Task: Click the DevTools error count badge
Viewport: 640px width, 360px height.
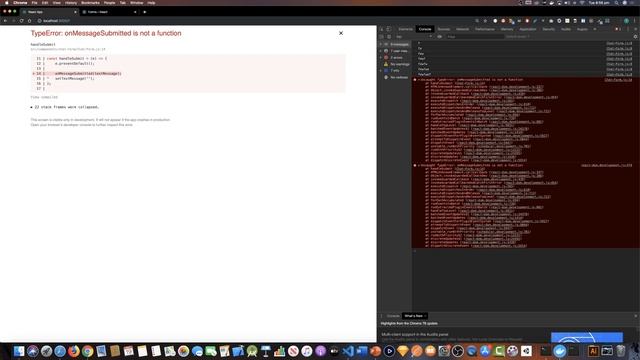Action: [x=618, y=29]
